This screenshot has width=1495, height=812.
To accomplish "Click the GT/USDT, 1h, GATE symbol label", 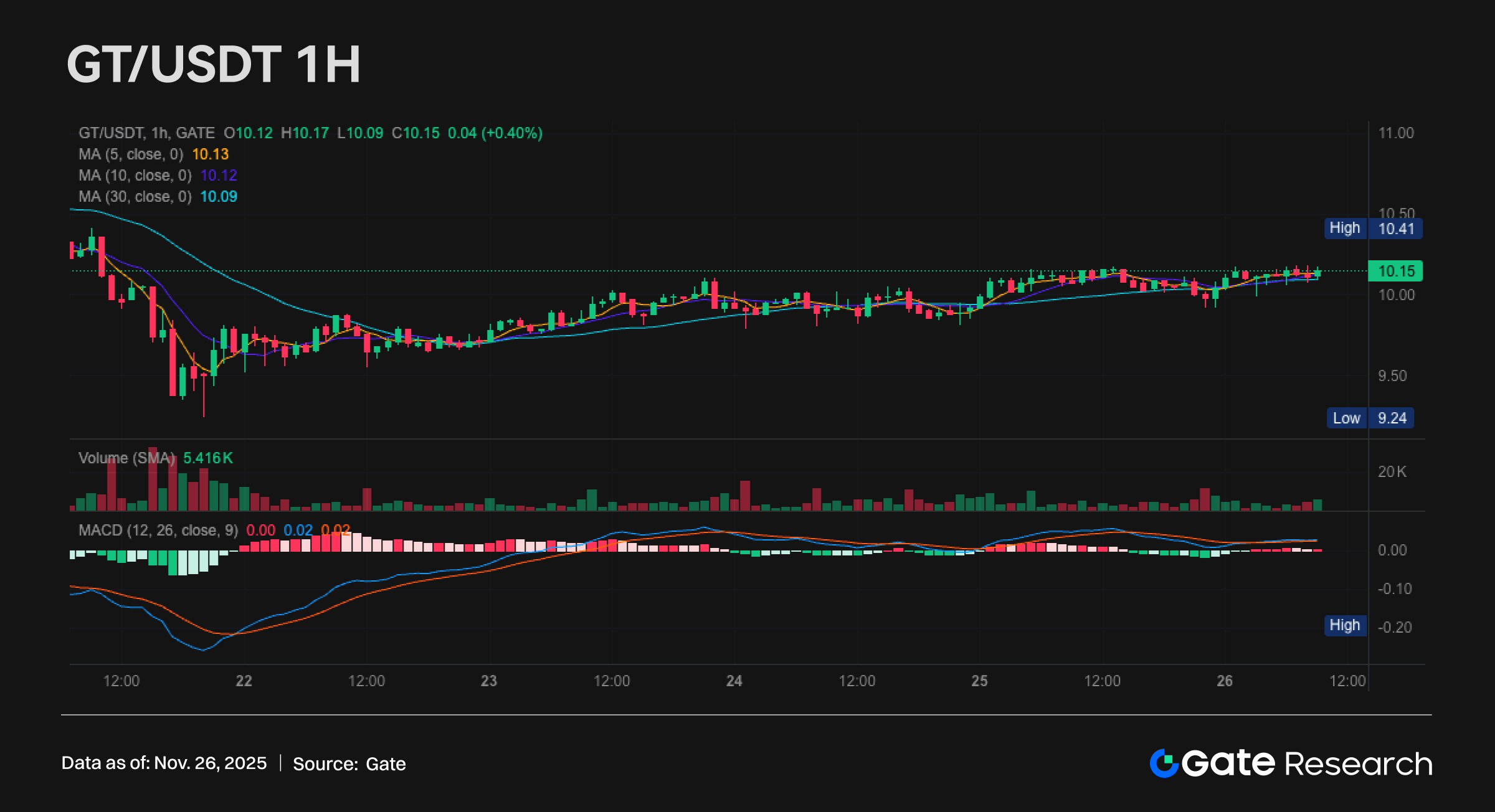I will [146, 133].
